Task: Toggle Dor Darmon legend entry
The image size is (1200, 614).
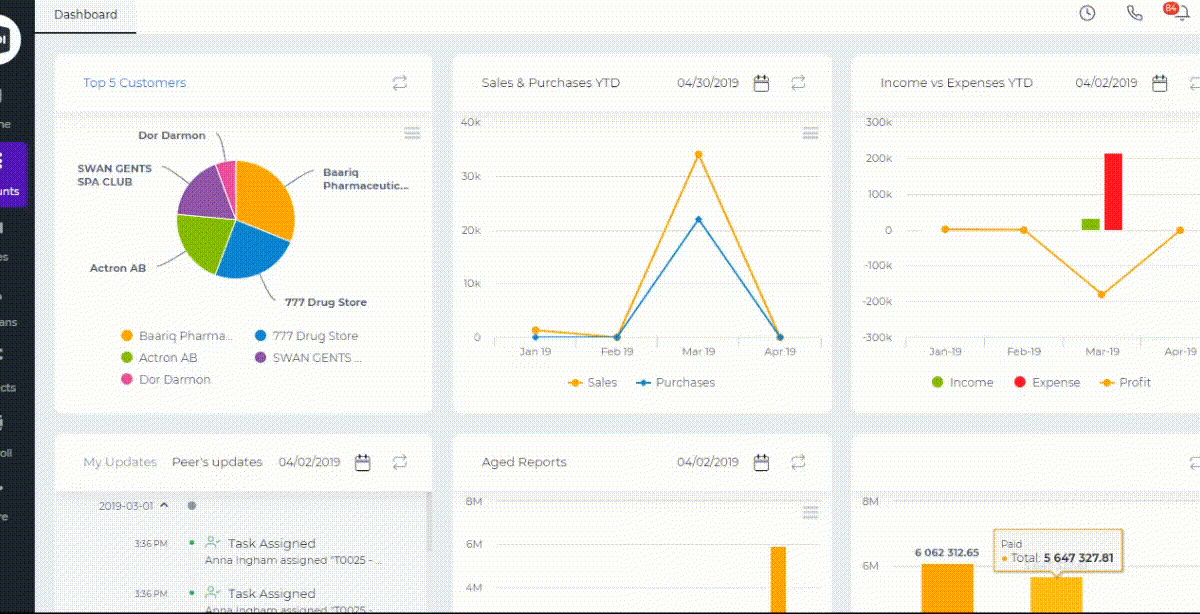Action: 165,380
